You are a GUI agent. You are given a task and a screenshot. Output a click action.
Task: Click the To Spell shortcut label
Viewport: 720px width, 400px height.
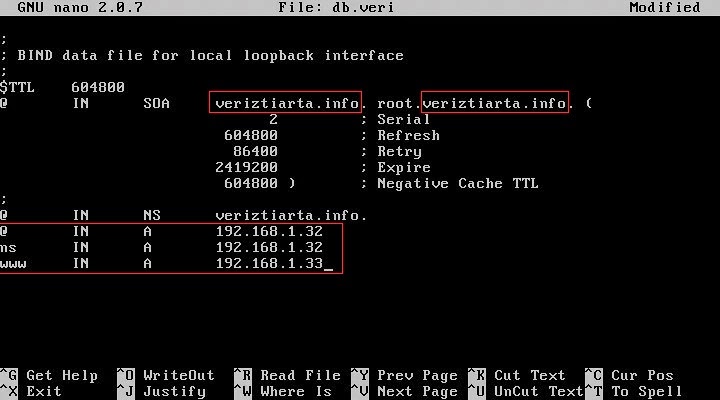647,392
